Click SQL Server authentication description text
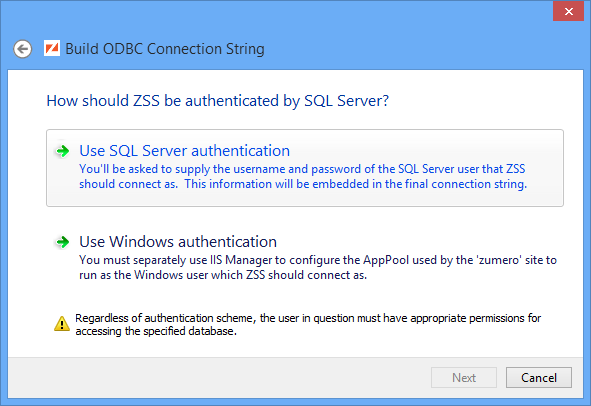This screenshot has height=406, width=591. coord(303,176)
